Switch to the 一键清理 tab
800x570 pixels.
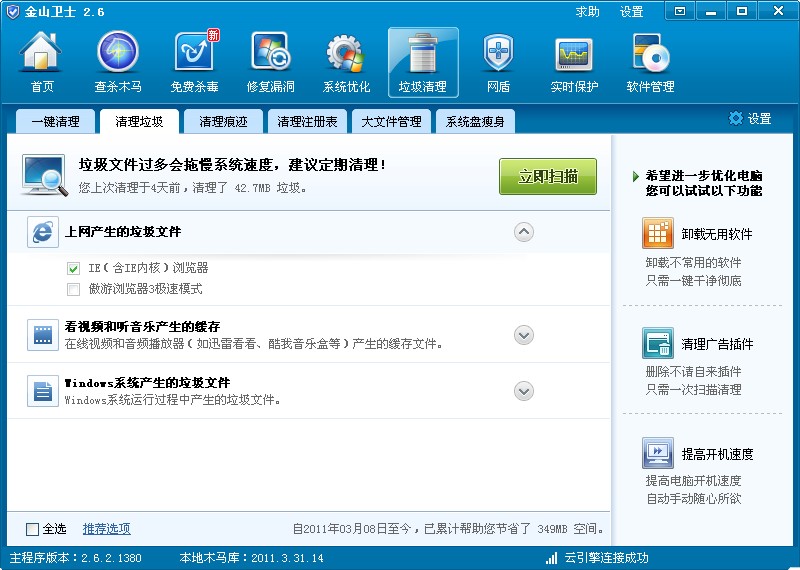click(x=55, y=121)
